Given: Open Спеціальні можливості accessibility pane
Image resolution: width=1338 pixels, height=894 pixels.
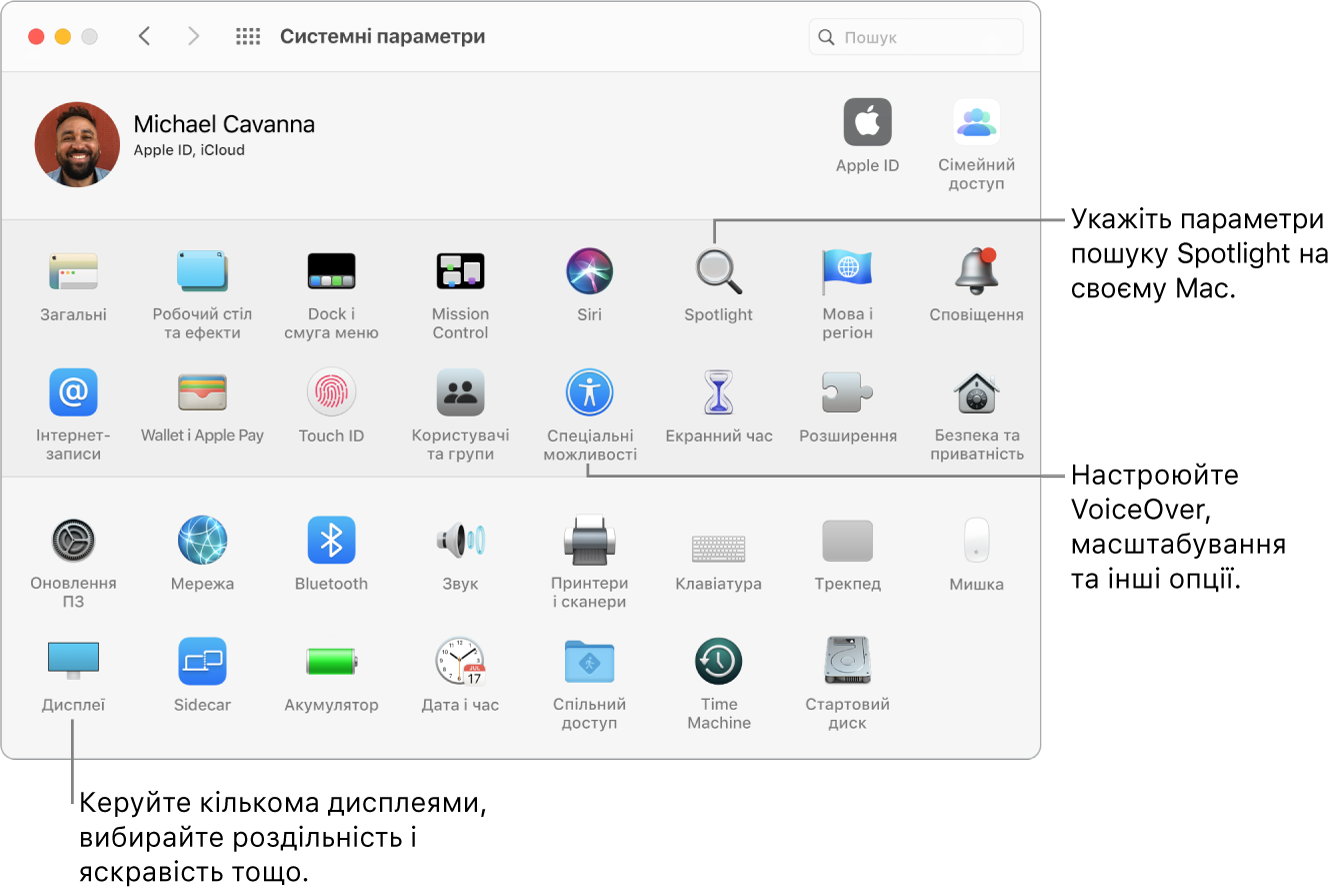Looking at the screenshot, I should (x=589, y=392).
